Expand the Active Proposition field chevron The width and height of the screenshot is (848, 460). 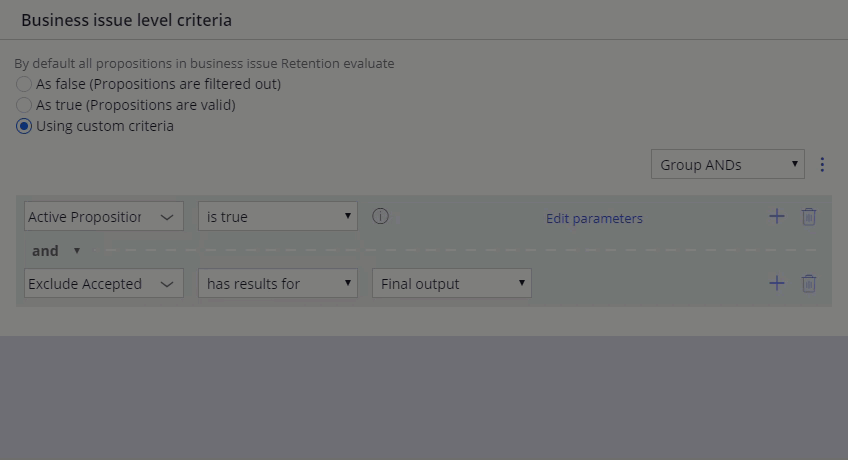click(167, 217)
